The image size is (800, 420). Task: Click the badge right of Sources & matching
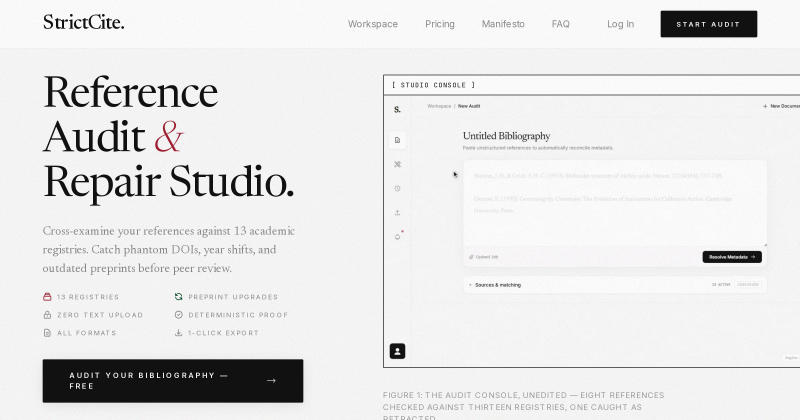[747, 285]
